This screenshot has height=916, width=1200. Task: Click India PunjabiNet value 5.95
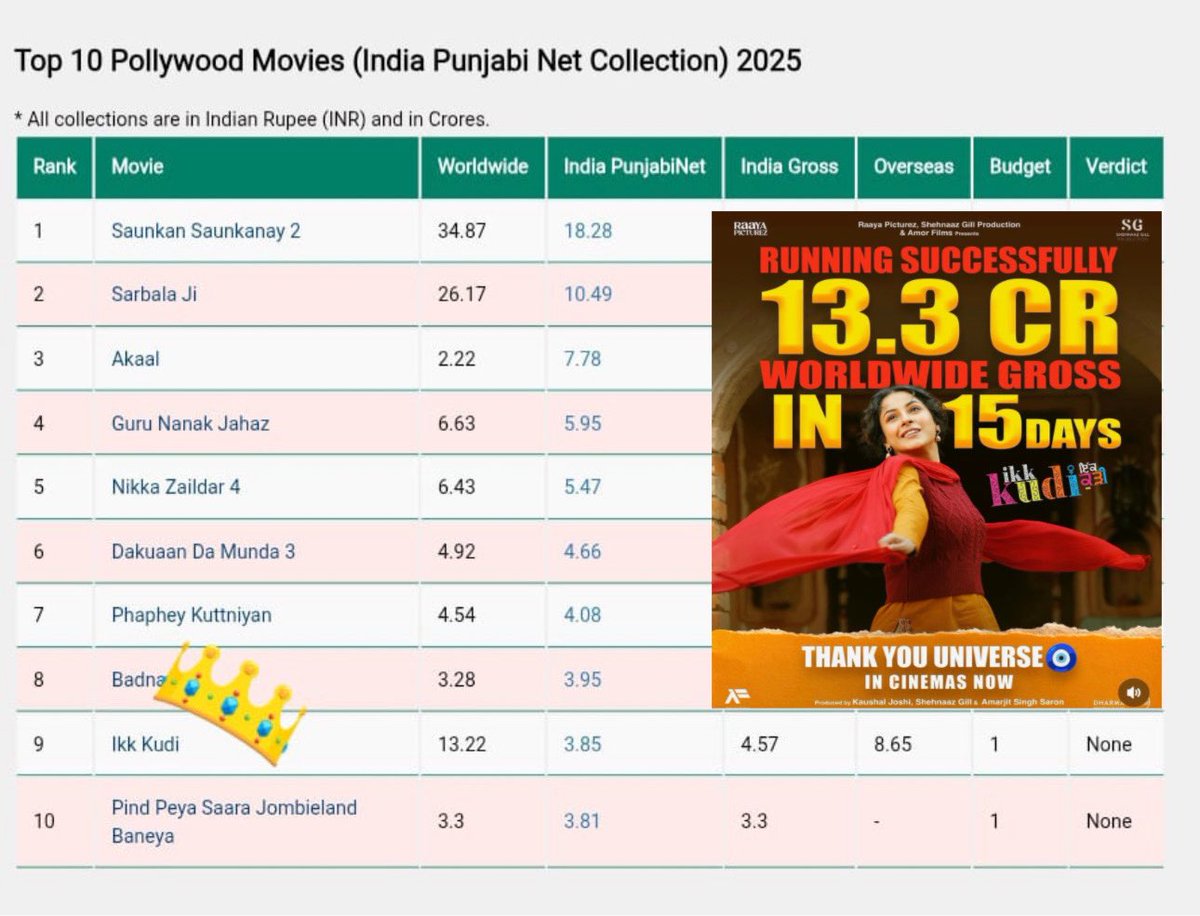(x=583, y=423)
